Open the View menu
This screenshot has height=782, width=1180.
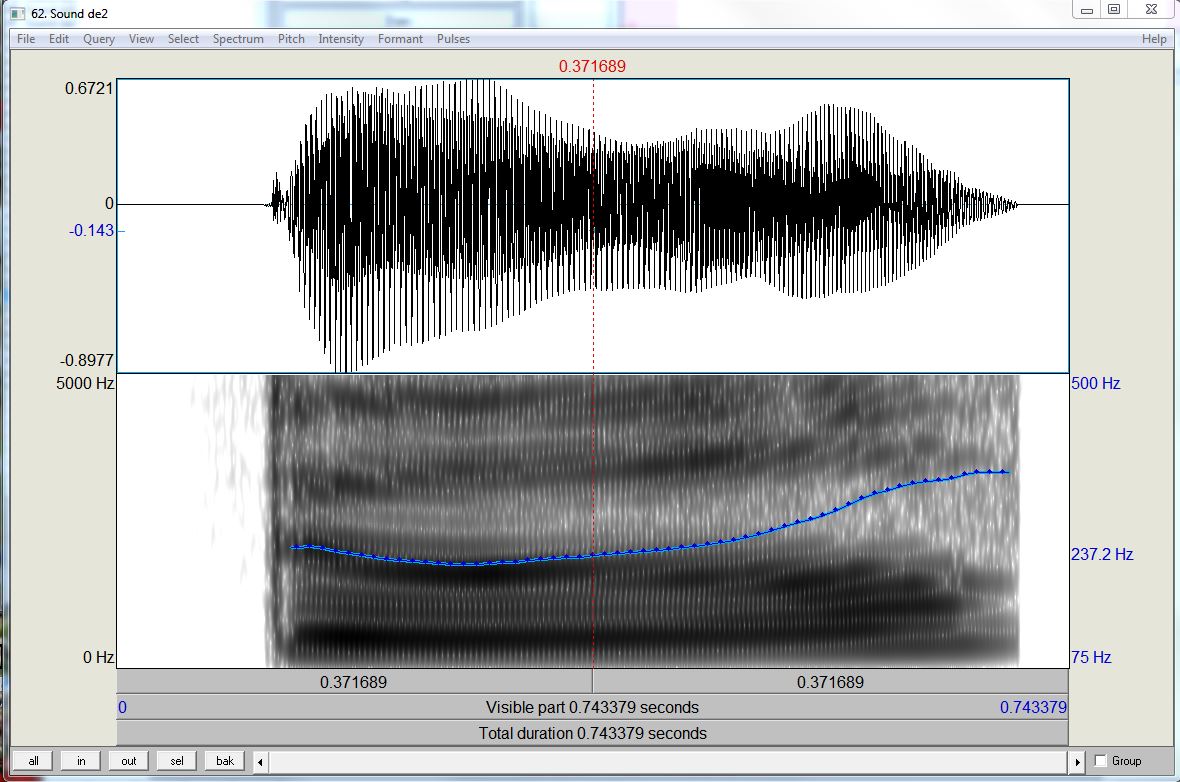point(141,39)
